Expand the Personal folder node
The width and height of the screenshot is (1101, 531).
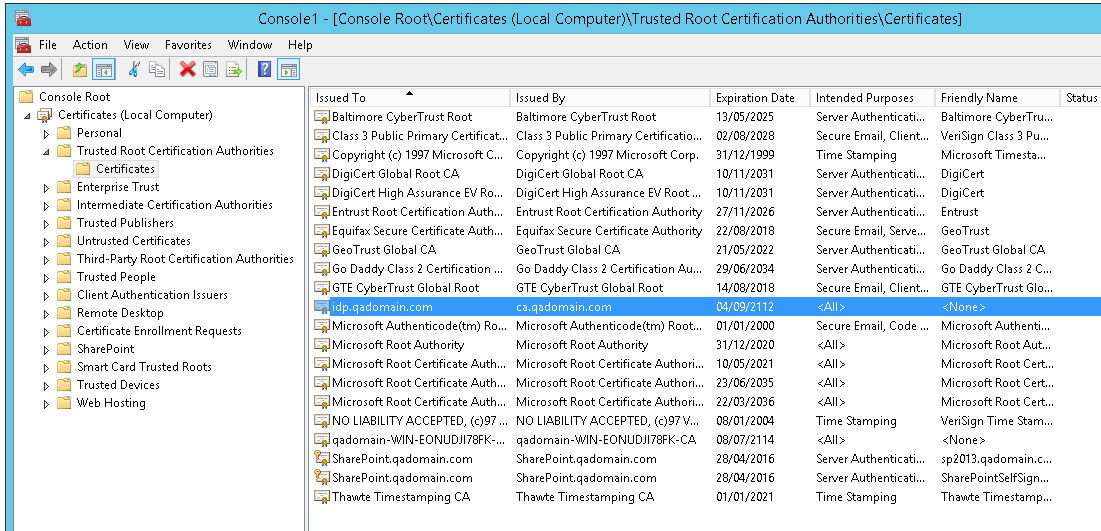point(46,133)
